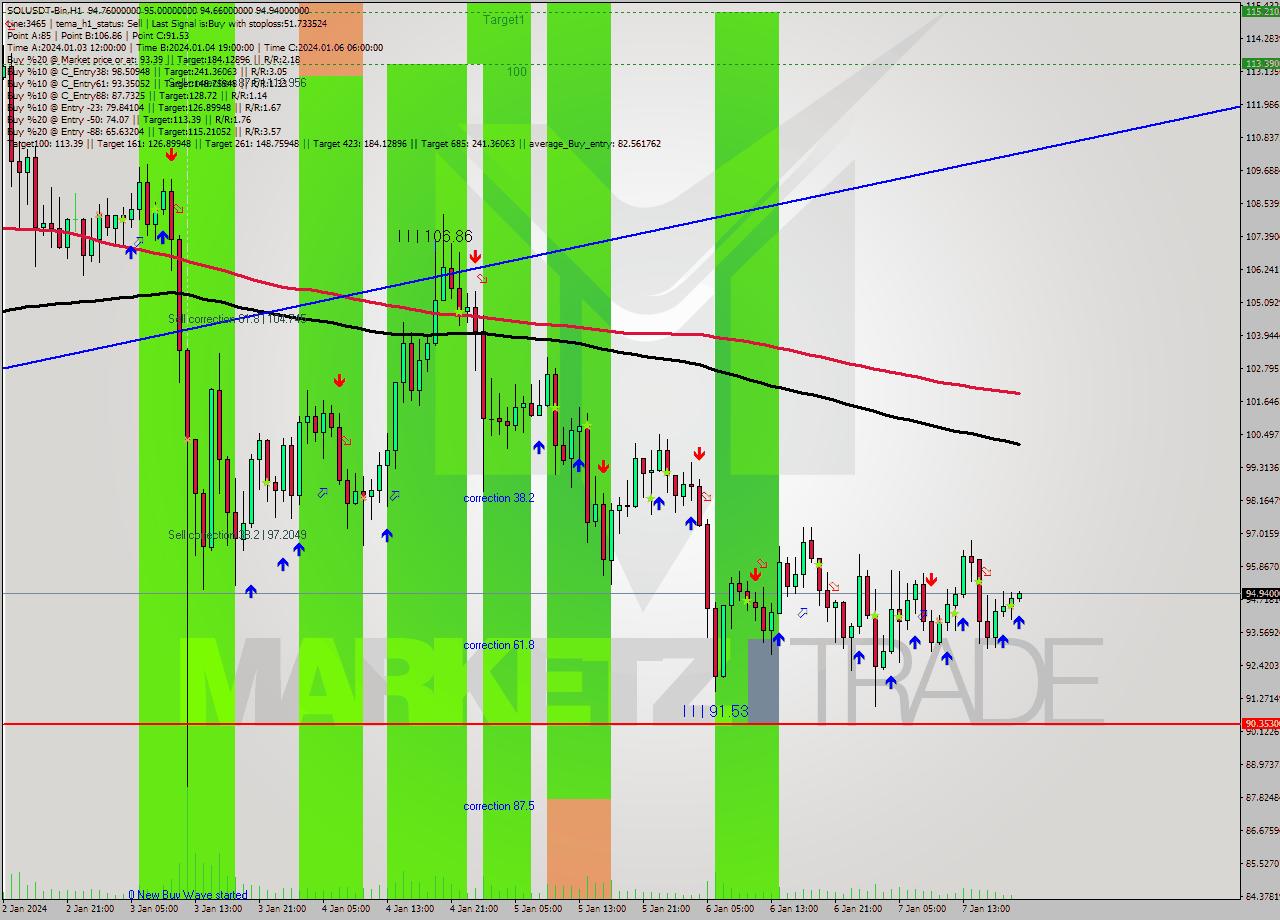The image size is (1280, 920).
Task: Click the current price tag 94.940
Action: [1260, 593]
